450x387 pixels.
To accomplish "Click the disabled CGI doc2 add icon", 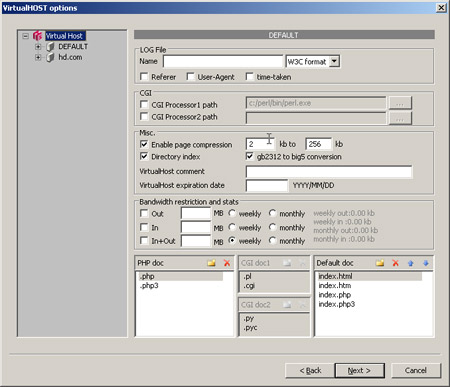I will pyautogui.click(x=287, y=304).
